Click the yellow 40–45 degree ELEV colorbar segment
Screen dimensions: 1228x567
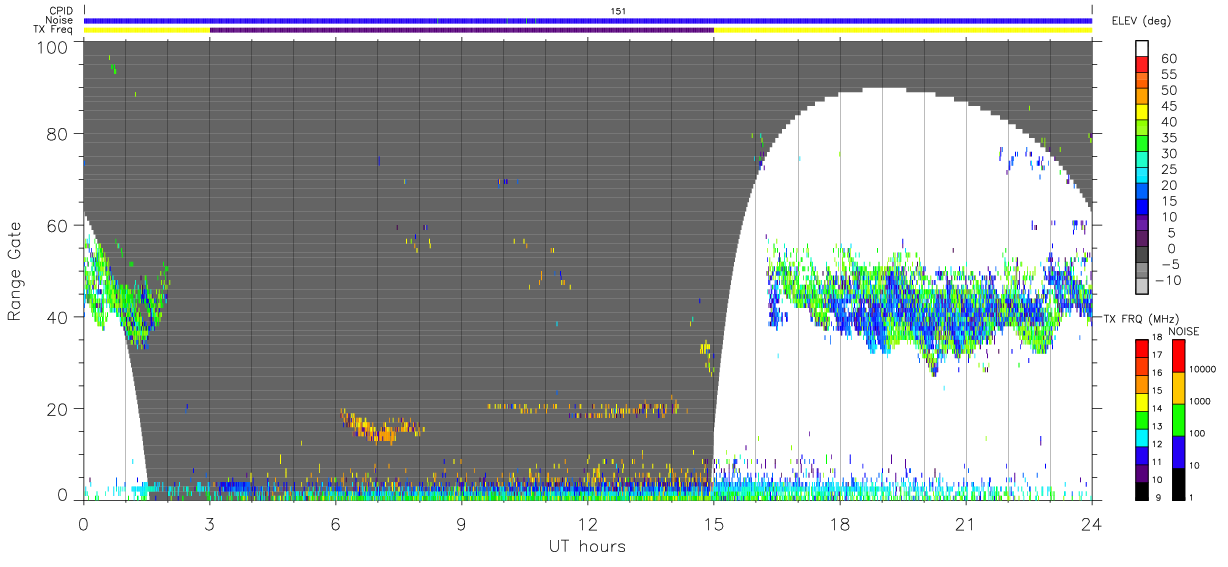point(1142,113)
